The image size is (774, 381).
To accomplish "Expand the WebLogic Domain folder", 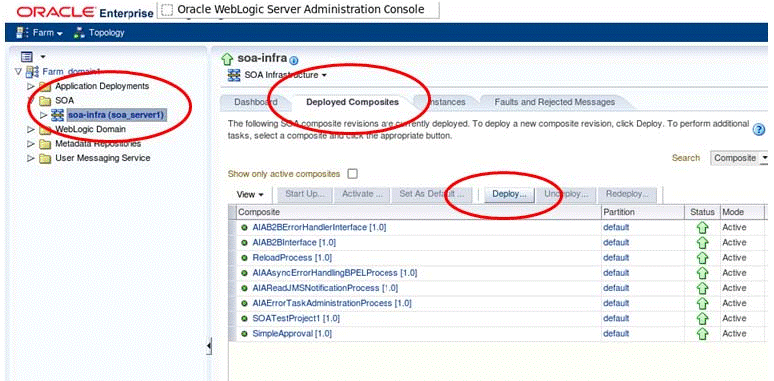I will [x=31, y=129].
